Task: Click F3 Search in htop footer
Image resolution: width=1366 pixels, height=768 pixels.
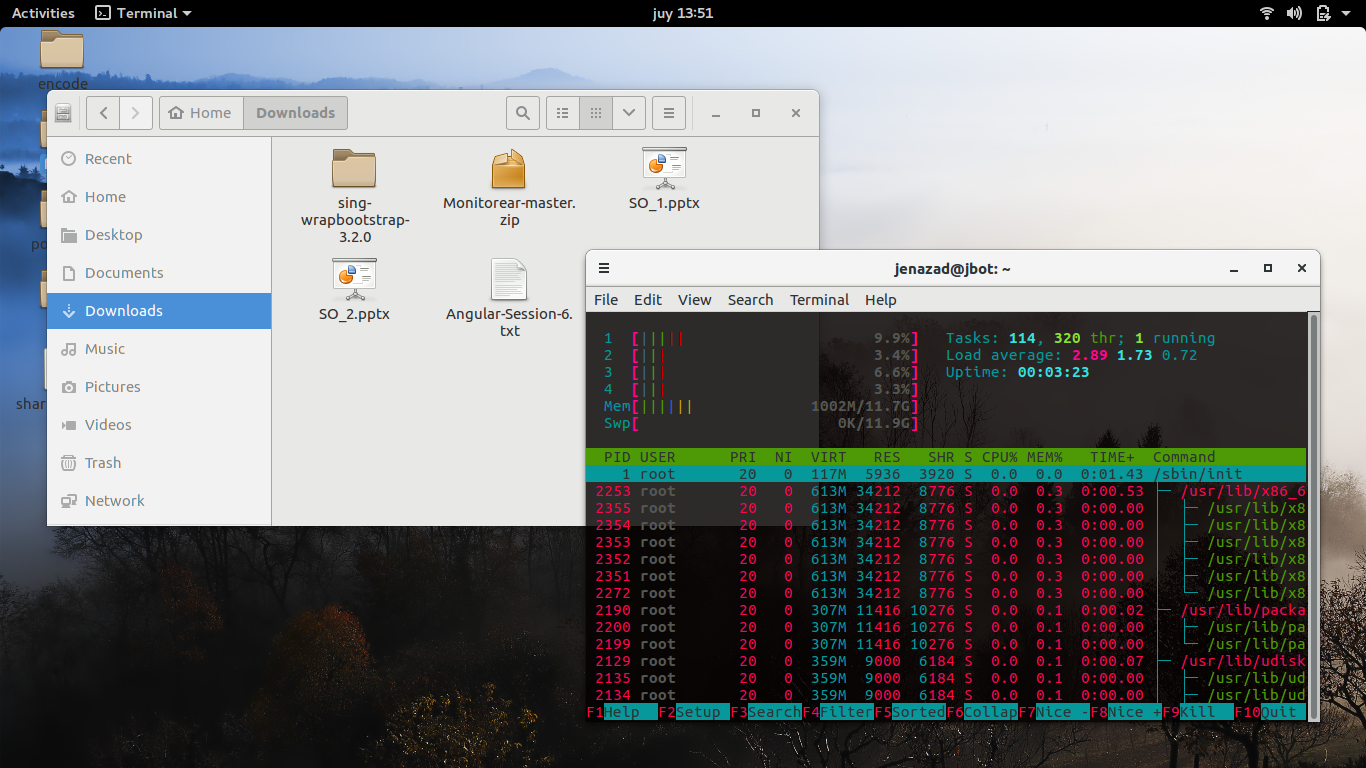Action: point(766,712)
